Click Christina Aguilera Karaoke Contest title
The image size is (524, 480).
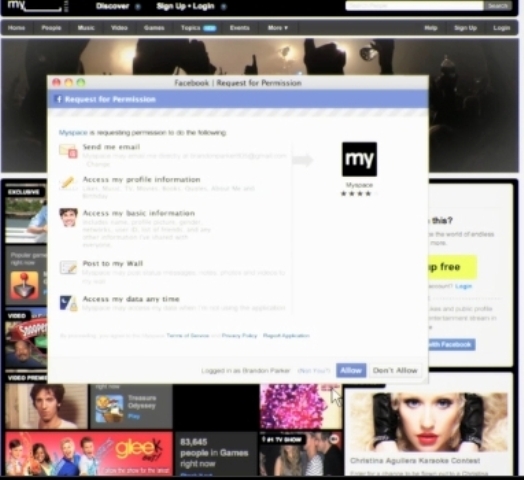click(415, 461)
